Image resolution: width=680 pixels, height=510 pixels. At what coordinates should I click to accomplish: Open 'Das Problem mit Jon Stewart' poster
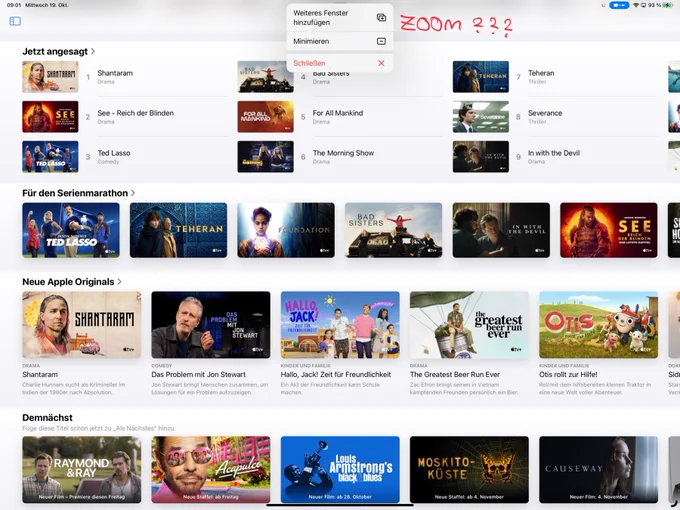[211, 325]
